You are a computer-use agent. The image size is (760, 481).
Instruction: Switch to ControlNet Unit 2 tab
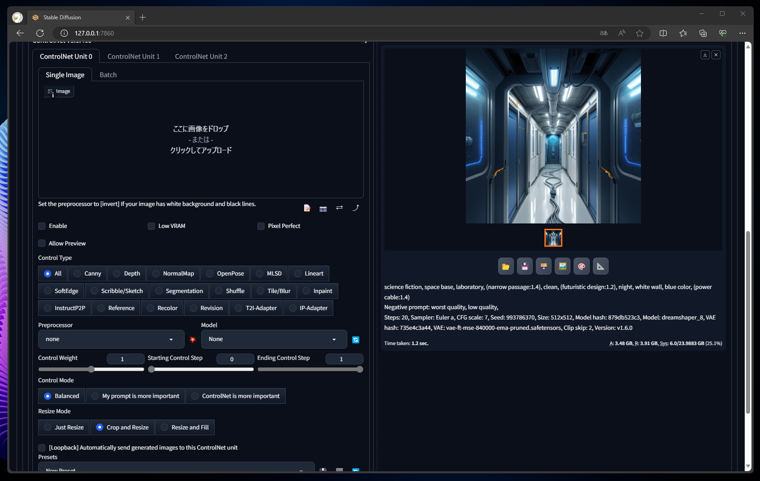[201, 56]
